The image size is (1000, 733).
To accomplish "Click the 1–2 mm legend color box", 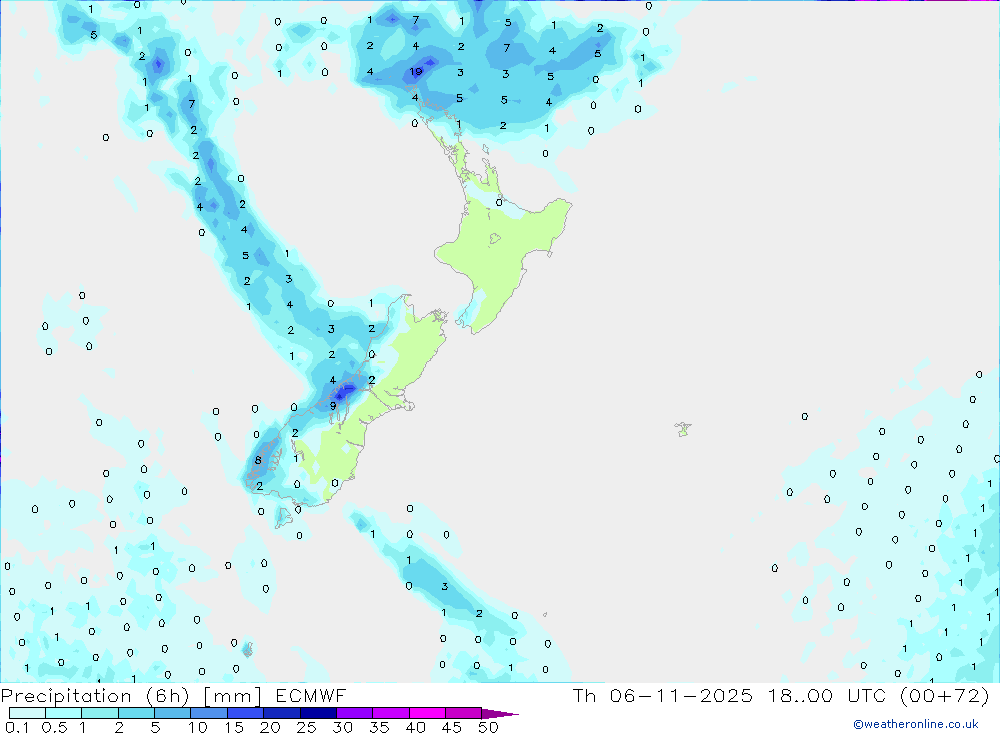I will coord(99,713).
